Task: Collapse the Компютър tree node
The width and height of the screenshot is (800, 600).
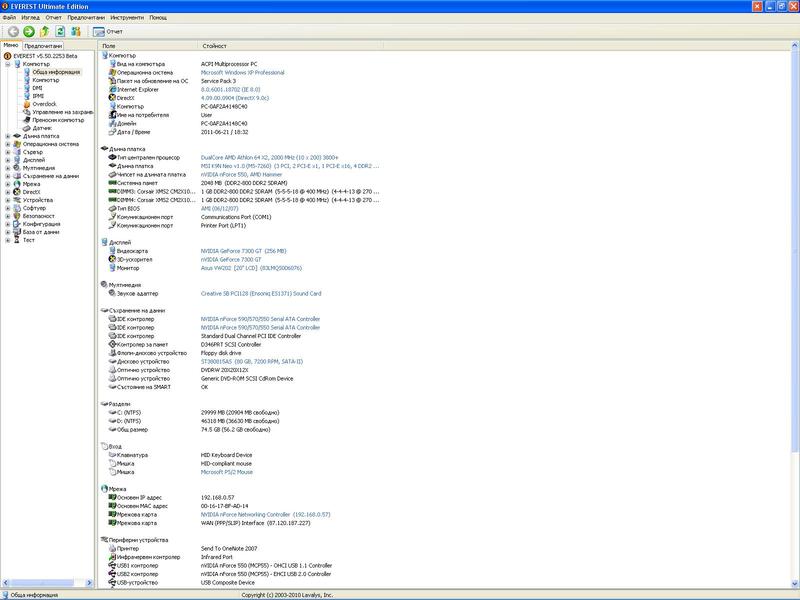Action: click(8, 64)
